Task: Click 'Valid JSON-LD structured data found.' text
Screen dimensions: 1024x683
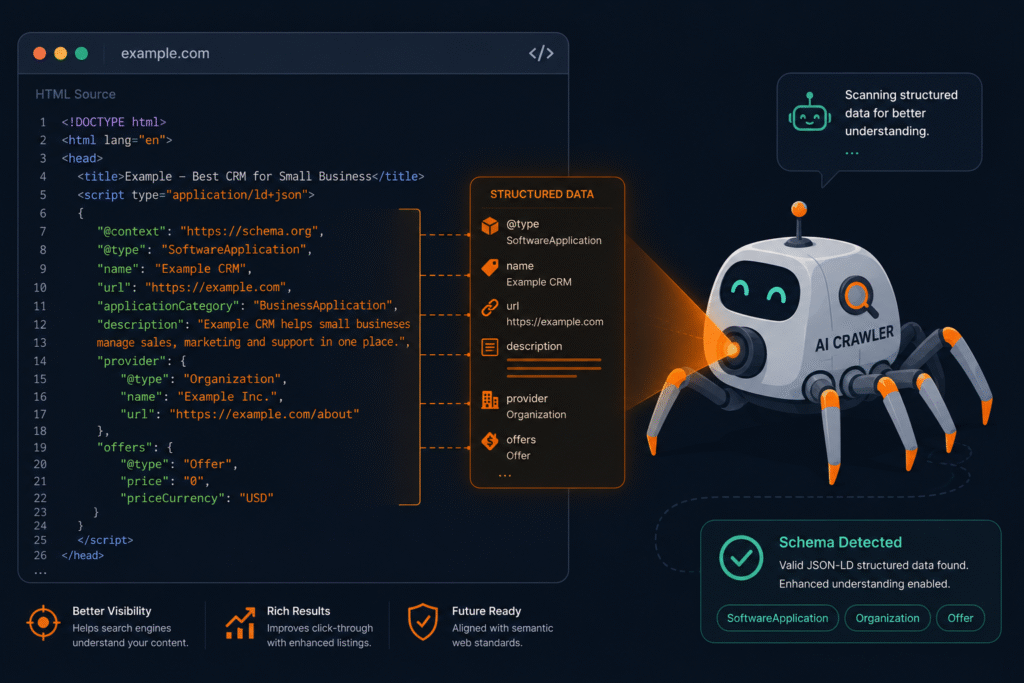Action: pyautogui.click(x=873, y=565)
